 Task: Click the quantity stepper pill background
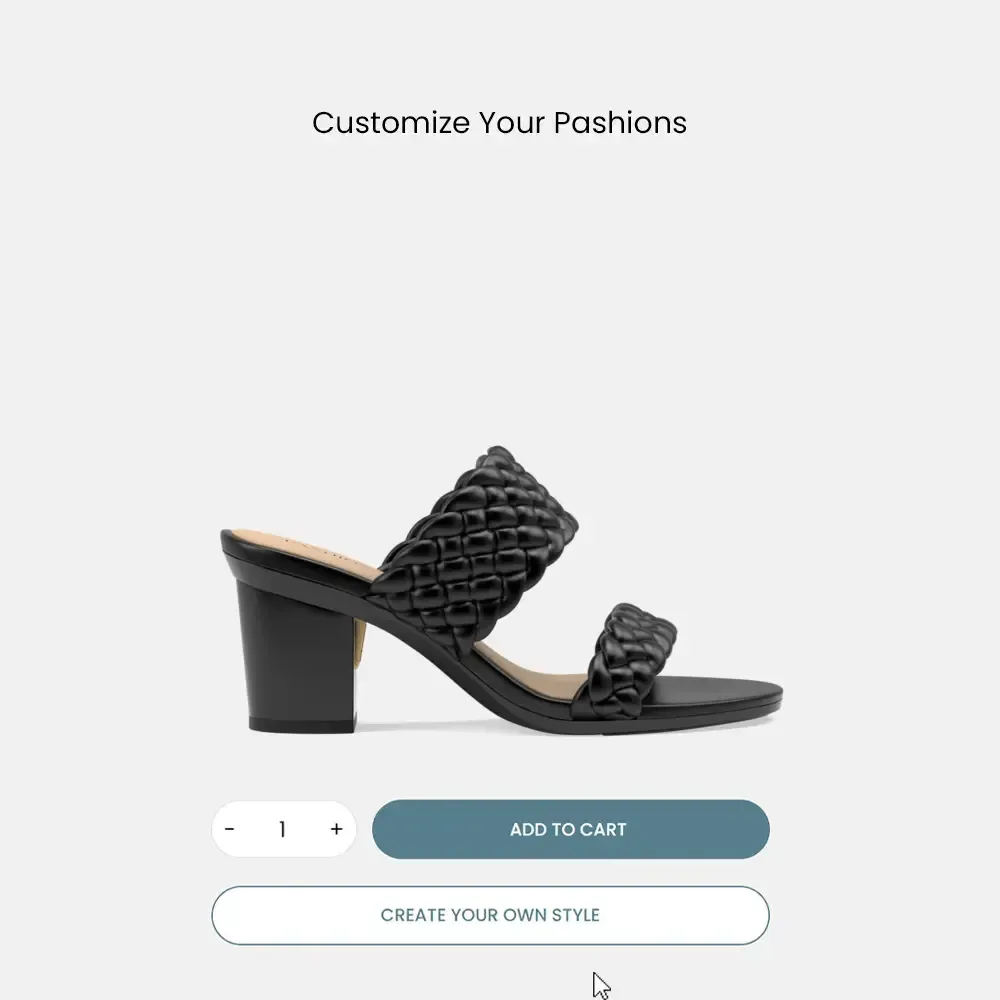(x=284, y=829)
